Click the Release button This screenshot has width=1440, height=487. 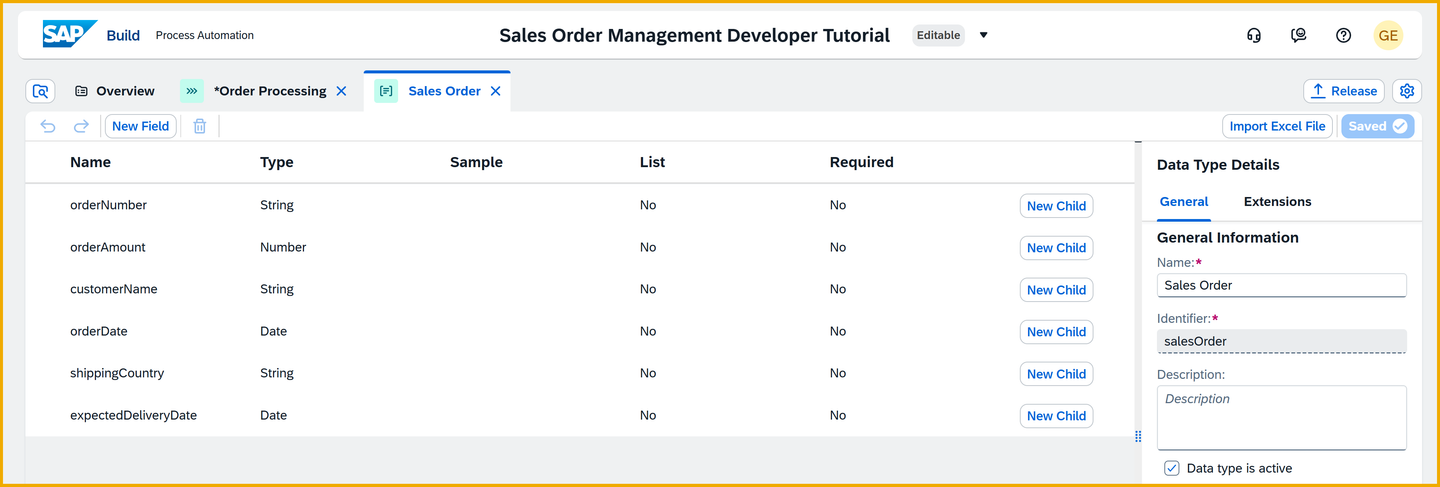[1344, 91]
